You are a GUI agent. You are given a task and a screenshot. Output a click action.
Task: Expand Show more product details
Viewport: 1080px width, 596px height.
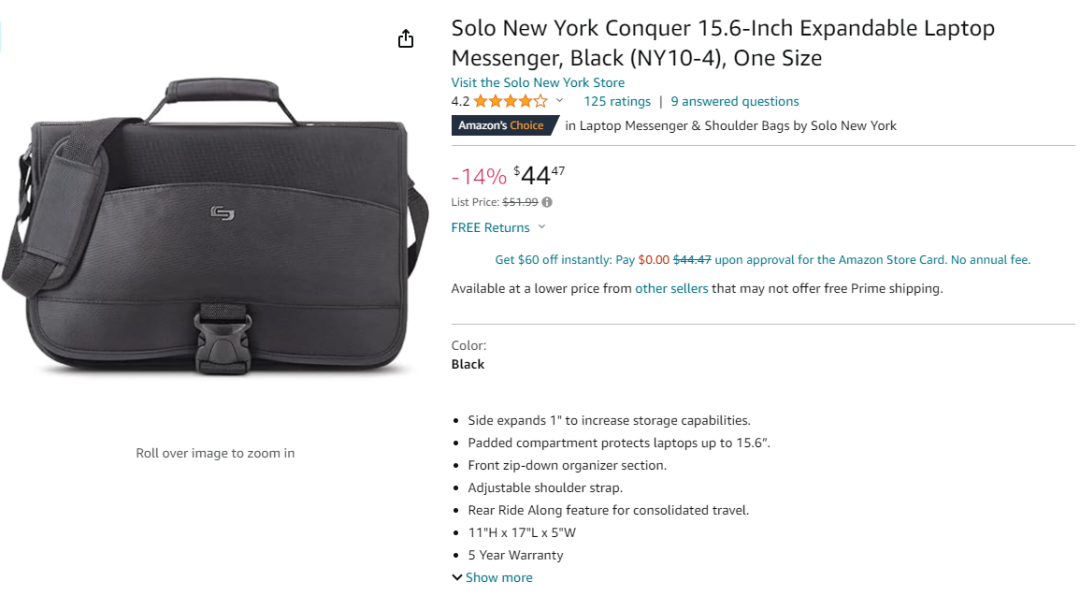coord(492,577)
